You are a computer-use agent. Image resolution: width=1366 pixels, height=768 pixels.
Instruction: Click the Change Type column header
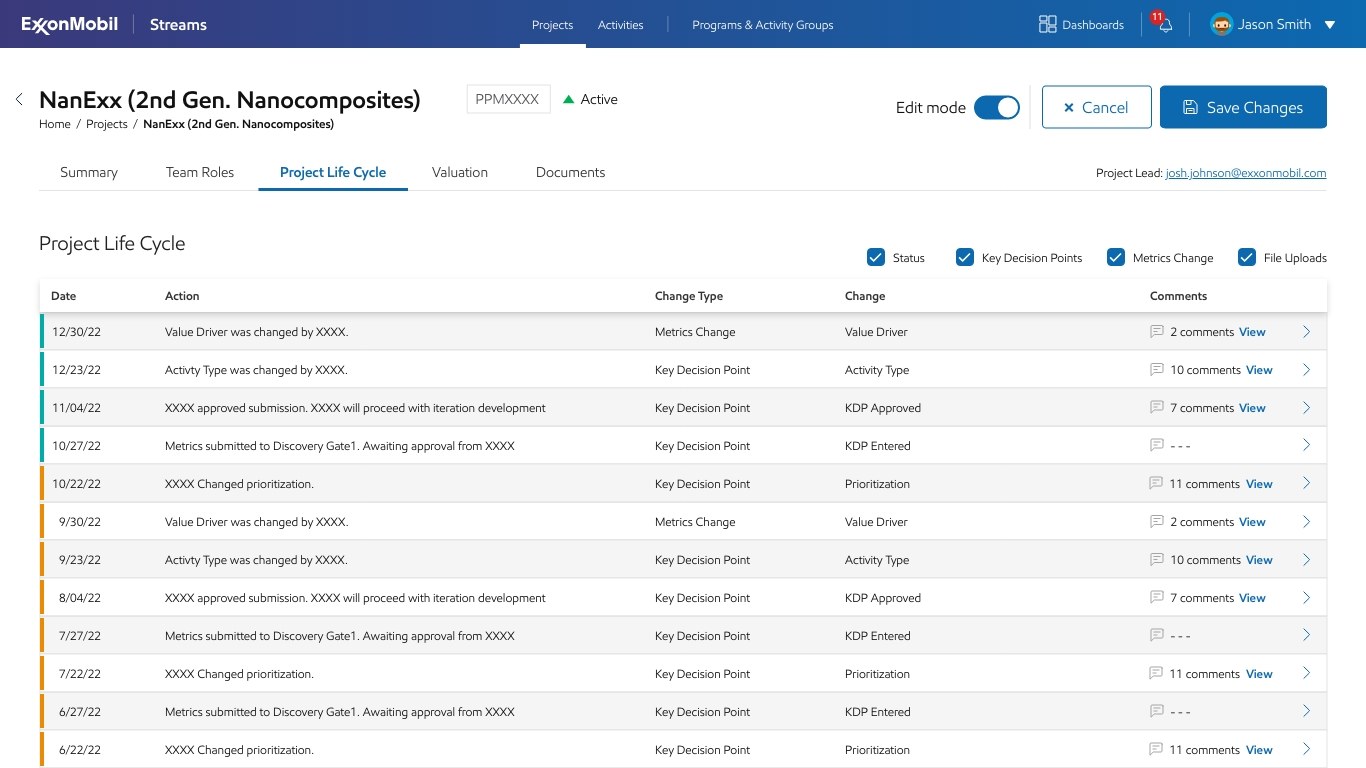pos(689,296)
